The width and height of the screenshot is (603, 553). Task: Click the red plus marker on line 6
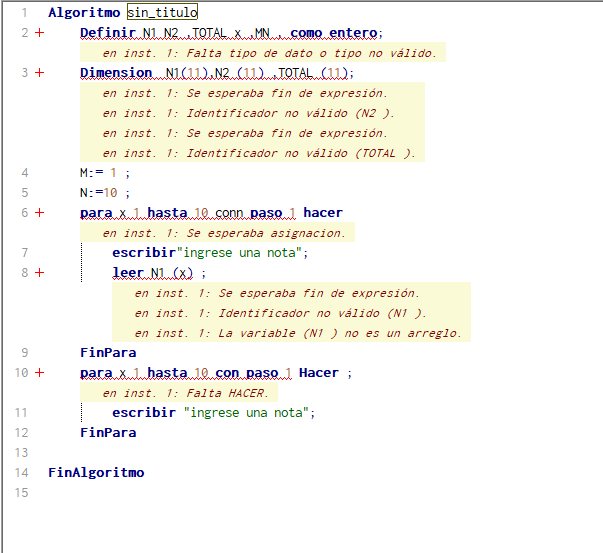click(x=39, y=213)
